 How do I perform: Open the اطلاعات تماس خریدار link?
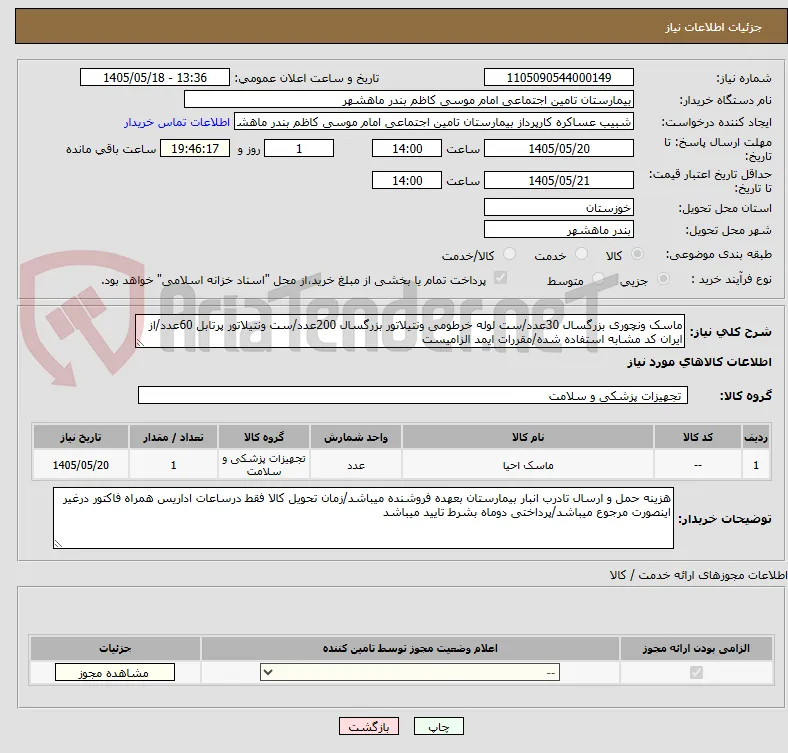coord(177,122)
